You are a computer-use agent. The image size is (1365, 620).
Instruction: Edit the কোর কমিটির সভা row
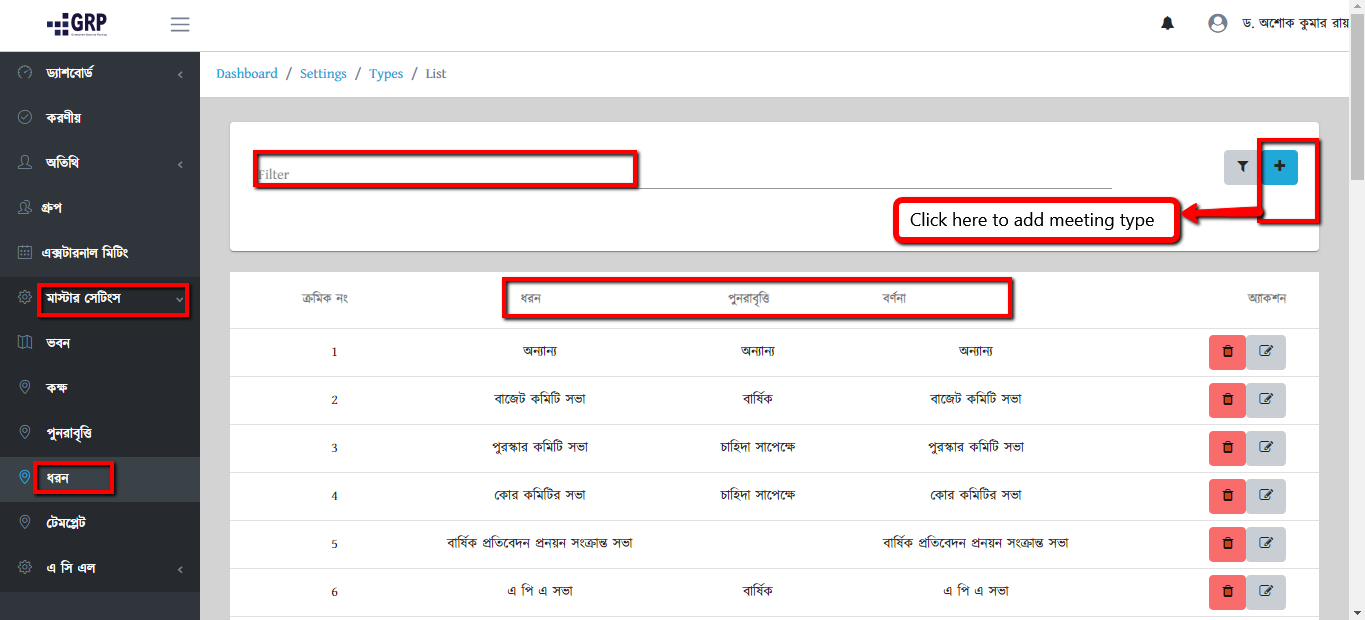(1266, 496)
